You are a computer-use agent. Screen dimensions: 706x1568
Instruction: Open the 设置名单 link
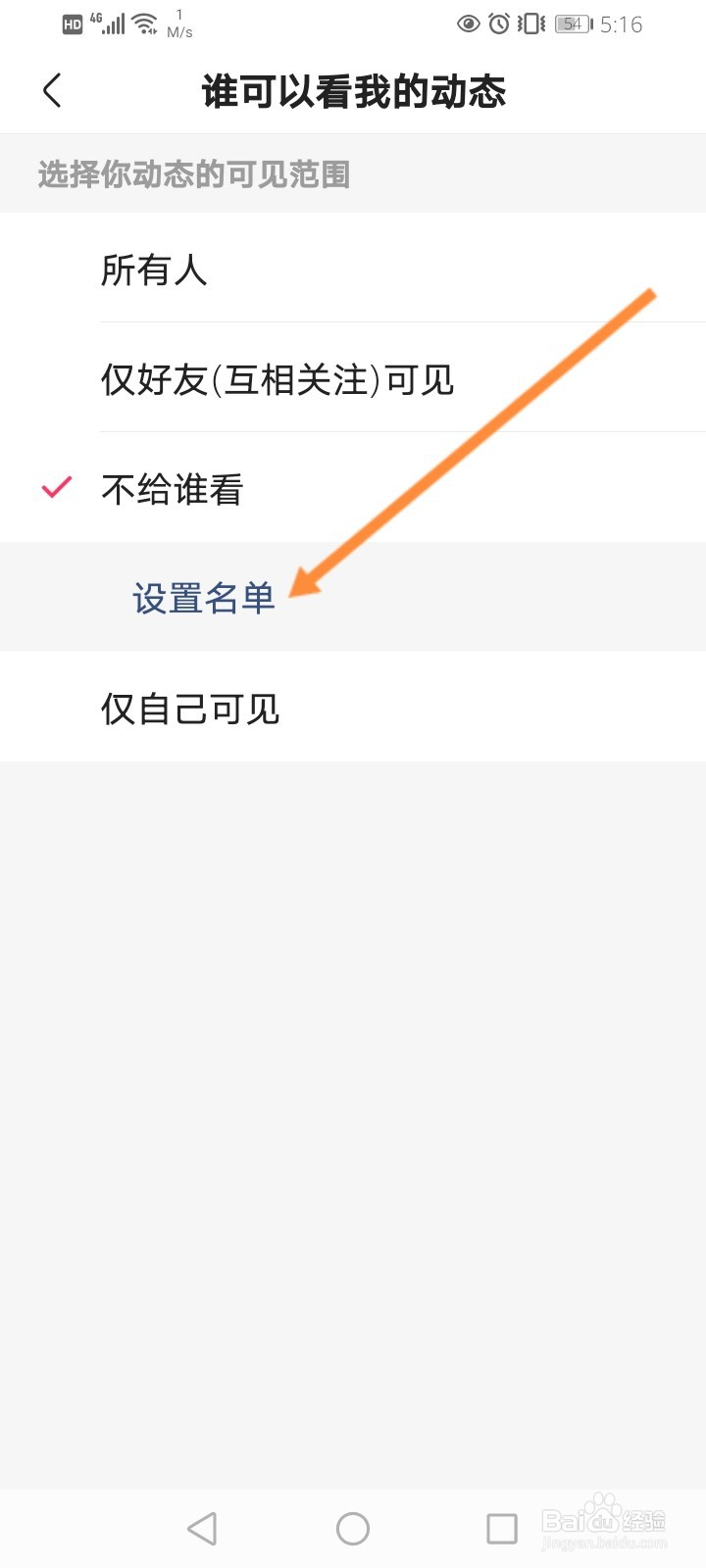[204, 598]
